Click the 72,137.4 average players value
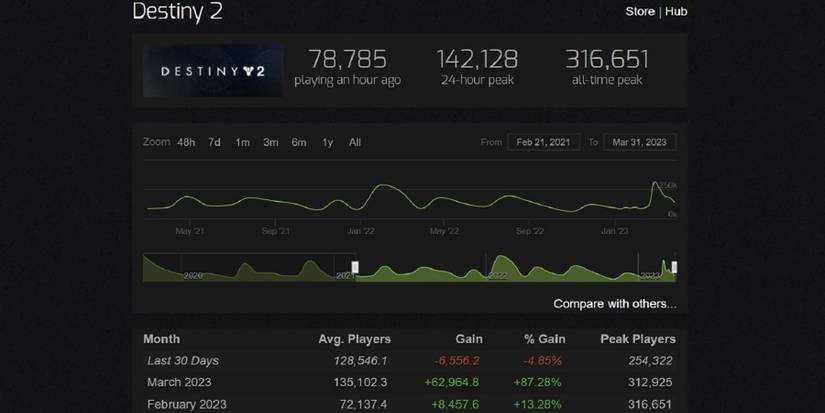Screen dimensions: 825x413 (363, 405)
